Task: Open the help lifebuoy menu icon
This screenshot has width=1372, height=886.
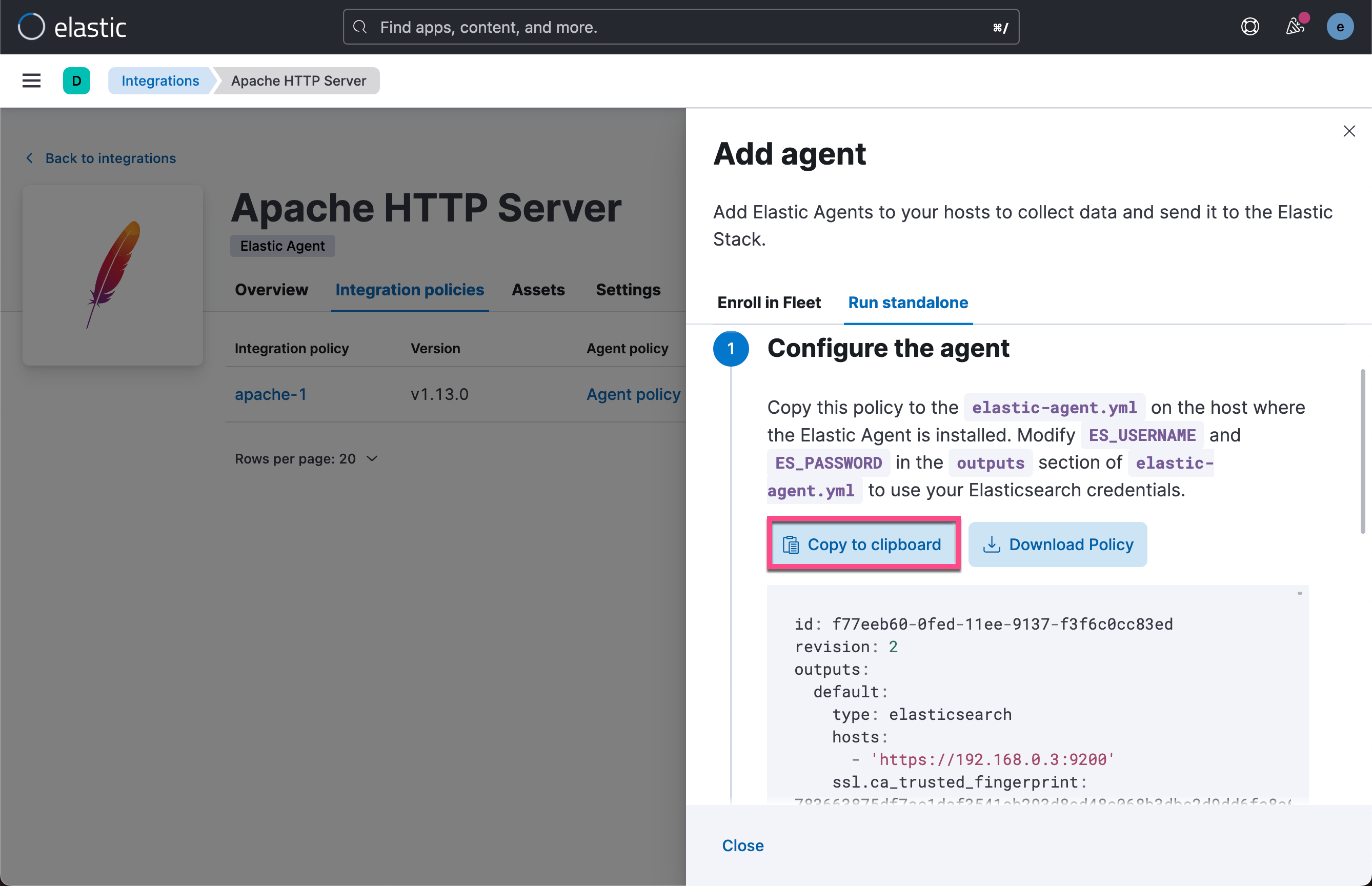Action: pos(1249,27)
